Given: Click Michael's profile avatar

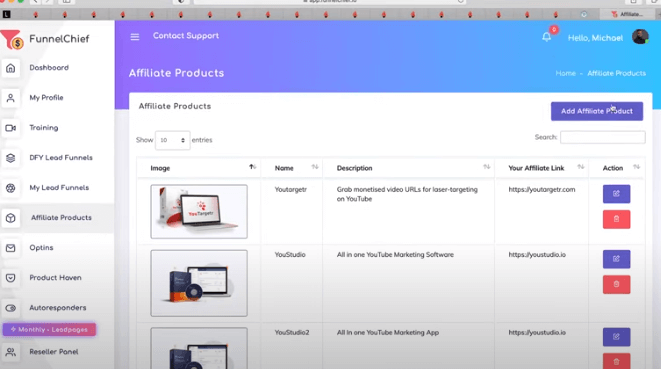Looking at the screenshot, I should (x=640, y=37).
